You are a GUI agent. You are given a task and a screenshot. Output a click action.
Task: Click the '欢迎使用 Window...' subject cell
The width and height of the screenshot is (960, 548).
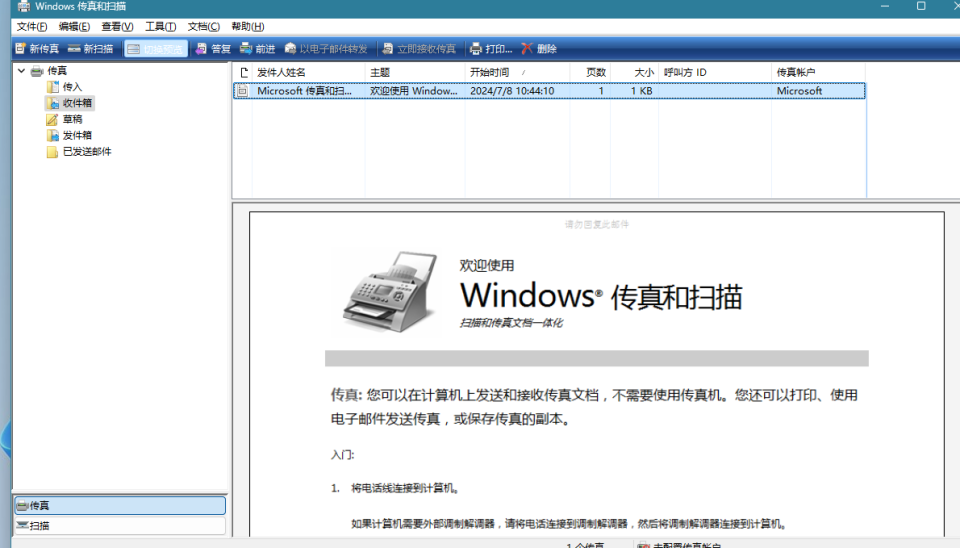pyautogui.click(x=413, y=91)
